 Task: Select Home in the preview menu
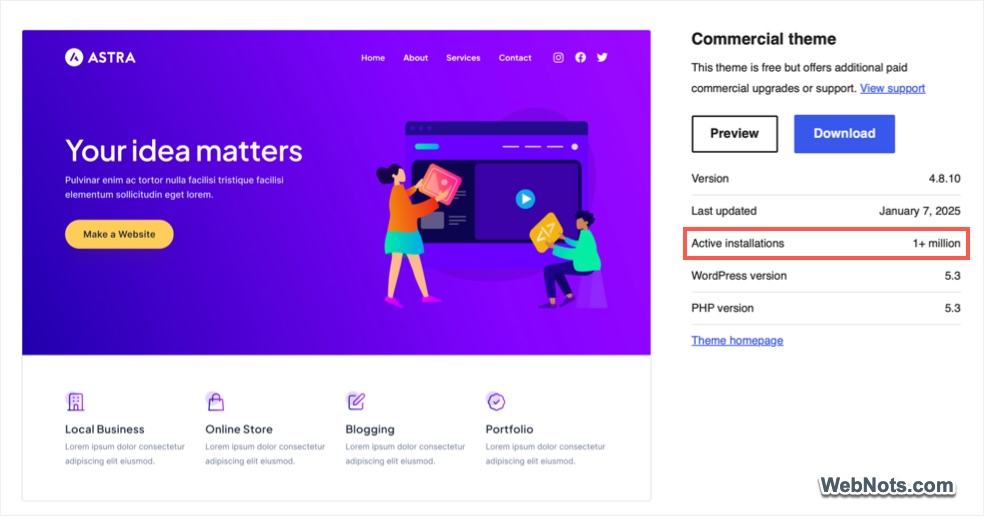coord(373,58)
